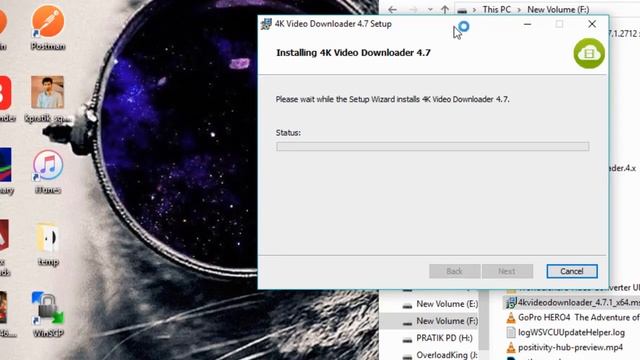Select 4kvideodownloader_4.7.1_x64 installer file
The width and height of the screenshot is (640, 360).
click(572, 302)
